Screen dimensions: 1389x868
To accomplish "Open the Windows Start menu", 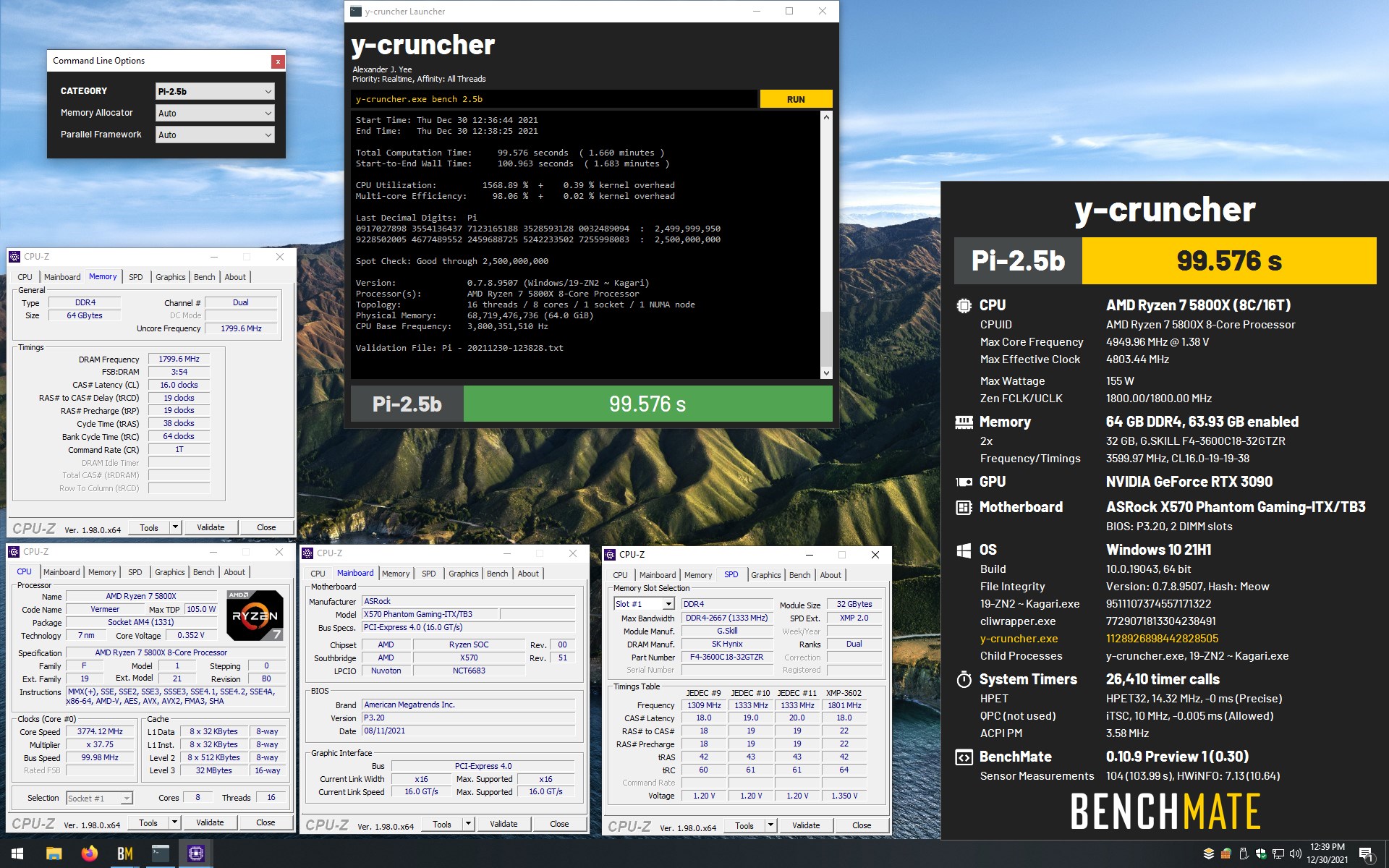I will pyautogui.click(x=17, y=854).
